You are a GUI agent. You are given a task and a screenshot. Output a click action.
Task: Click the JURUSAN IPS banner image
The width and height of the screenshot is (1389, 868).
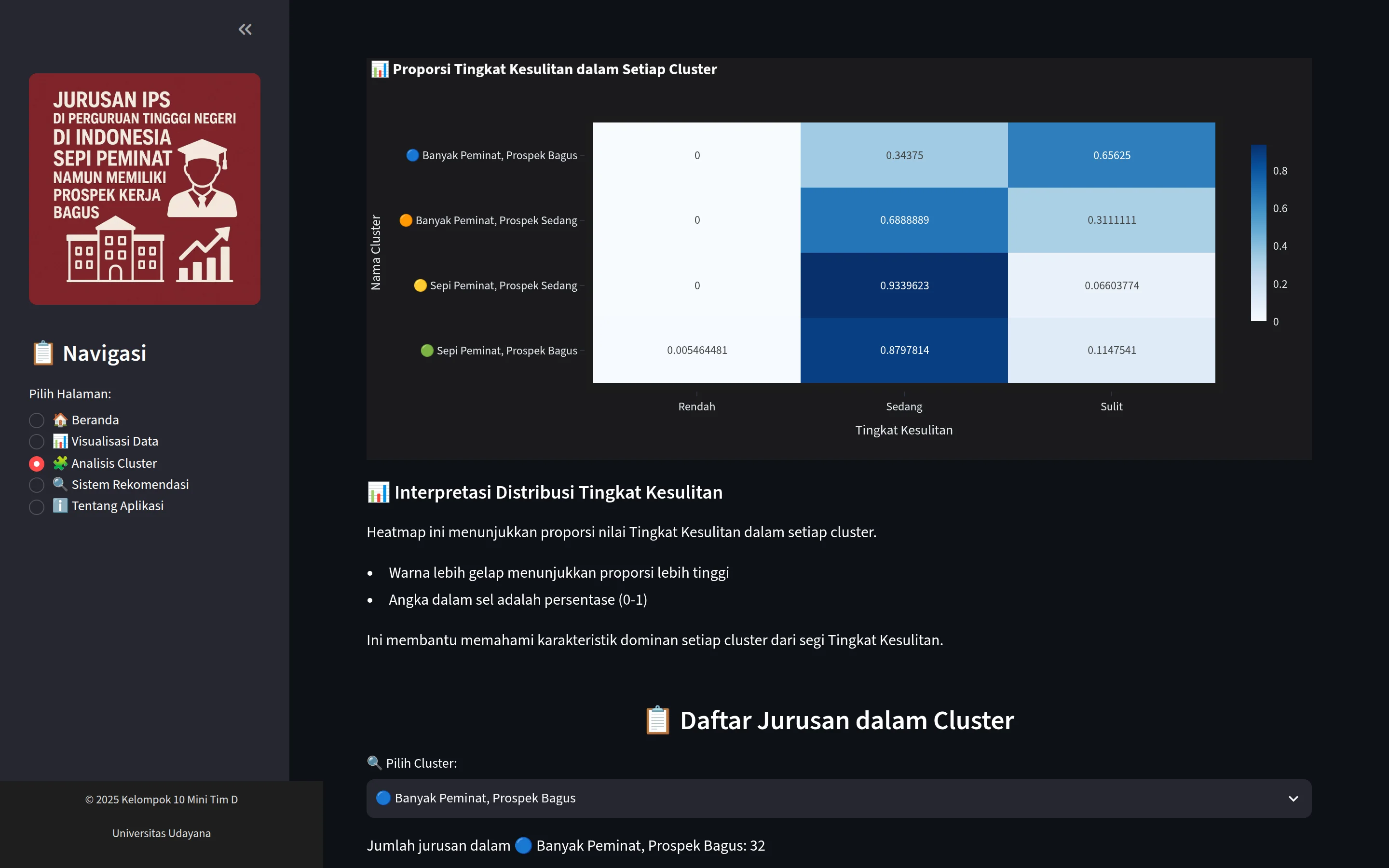click(x=145, y=189)
